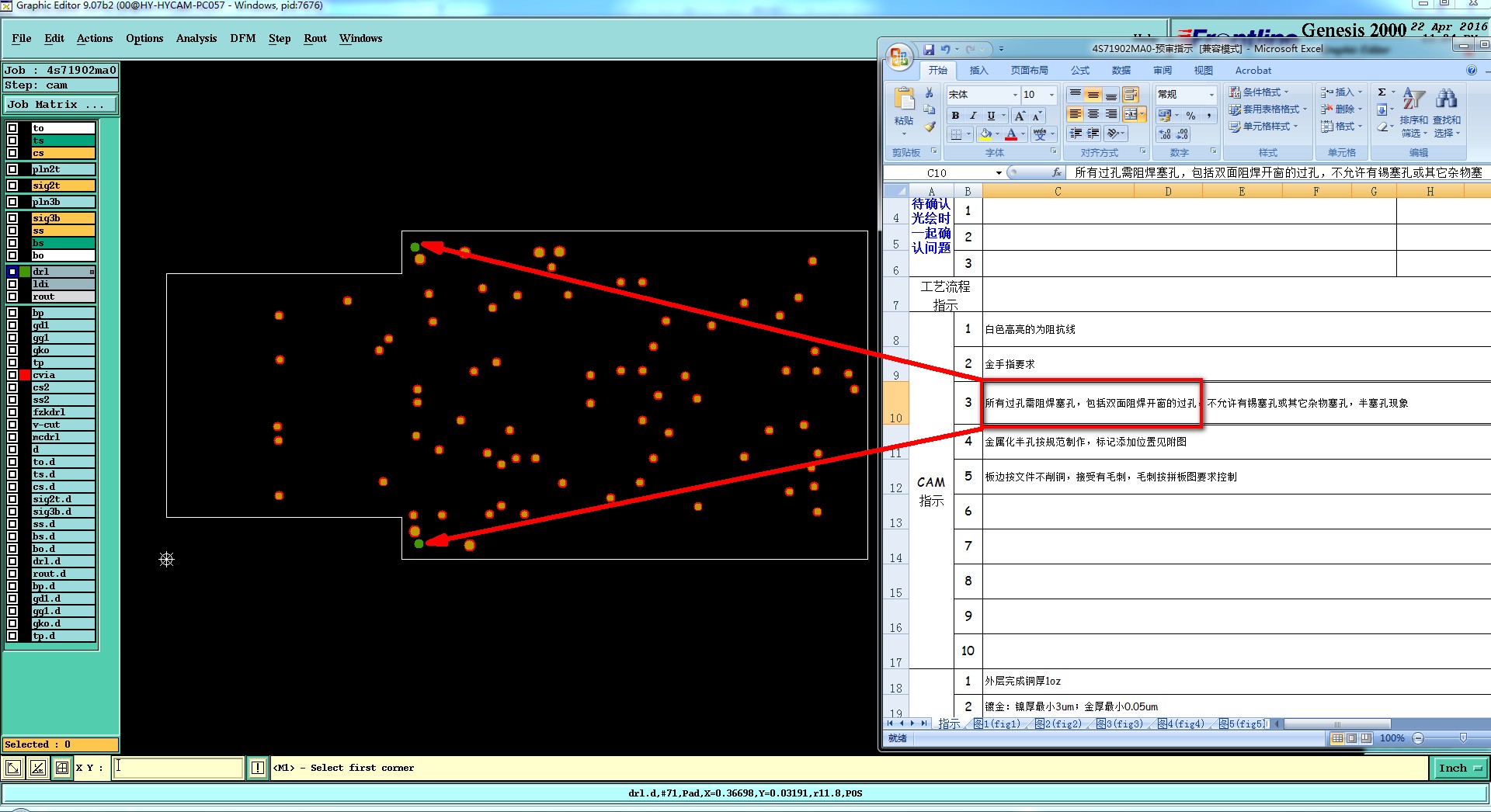
Task: Select the 'mcdrl' layer row
Action: pos(63,437)
